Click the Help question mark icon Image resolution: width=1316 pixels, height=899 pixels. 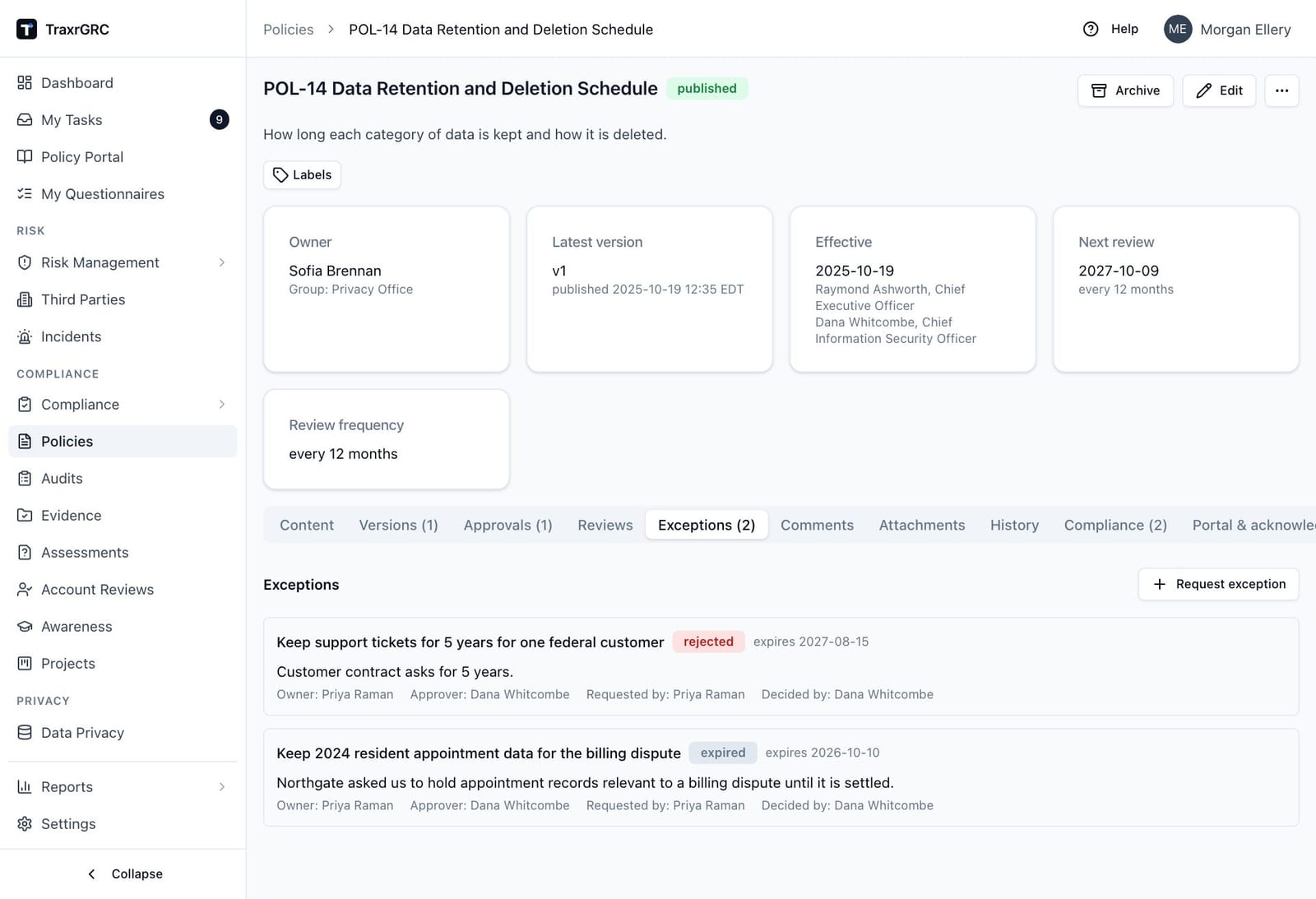[x=1091, y=30]
